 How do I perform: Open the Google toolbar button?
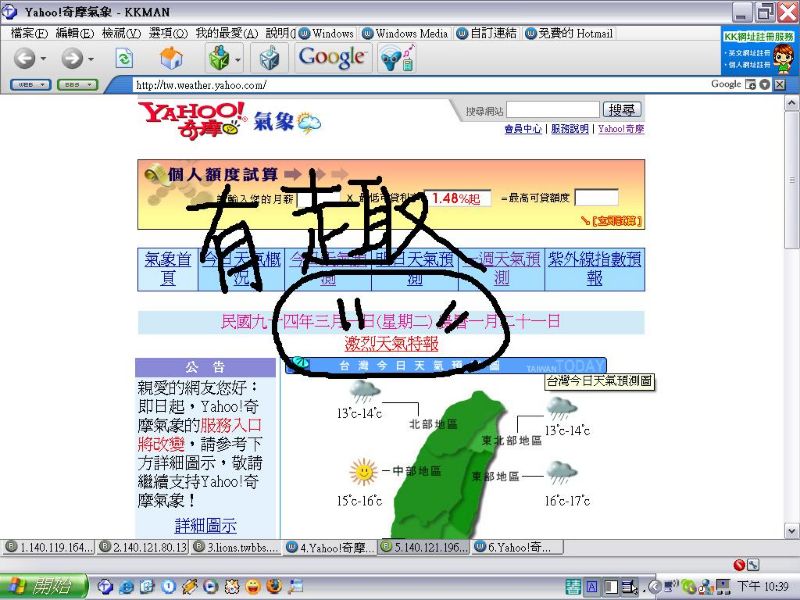click(332, 57)
